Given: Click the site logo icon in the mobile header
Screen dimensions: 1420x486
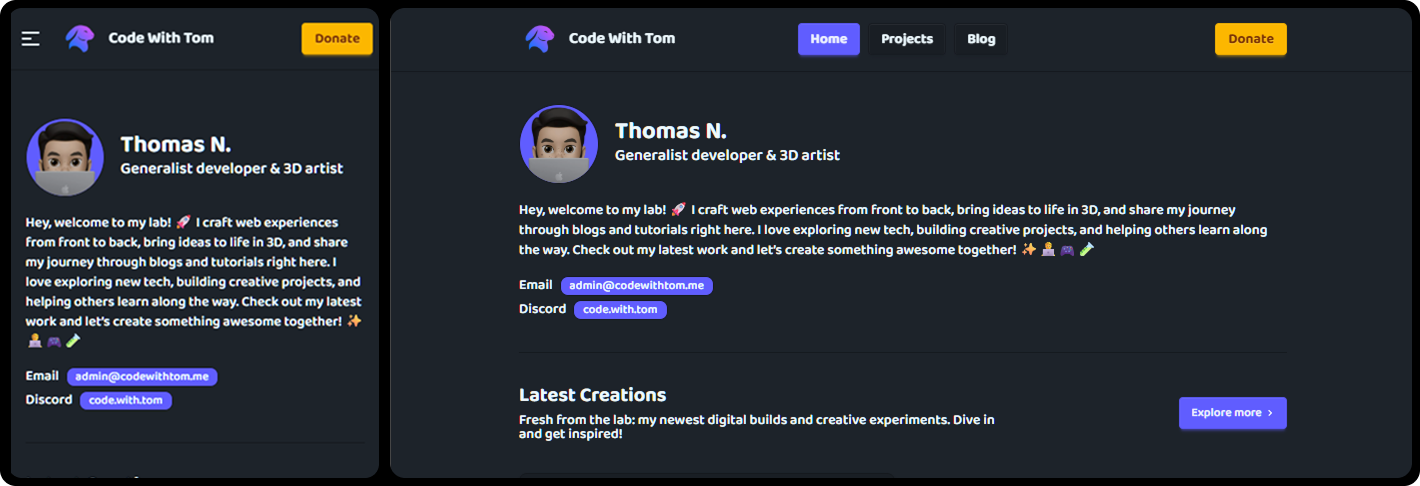Looking at the screenshot, I should coord(79,39).
